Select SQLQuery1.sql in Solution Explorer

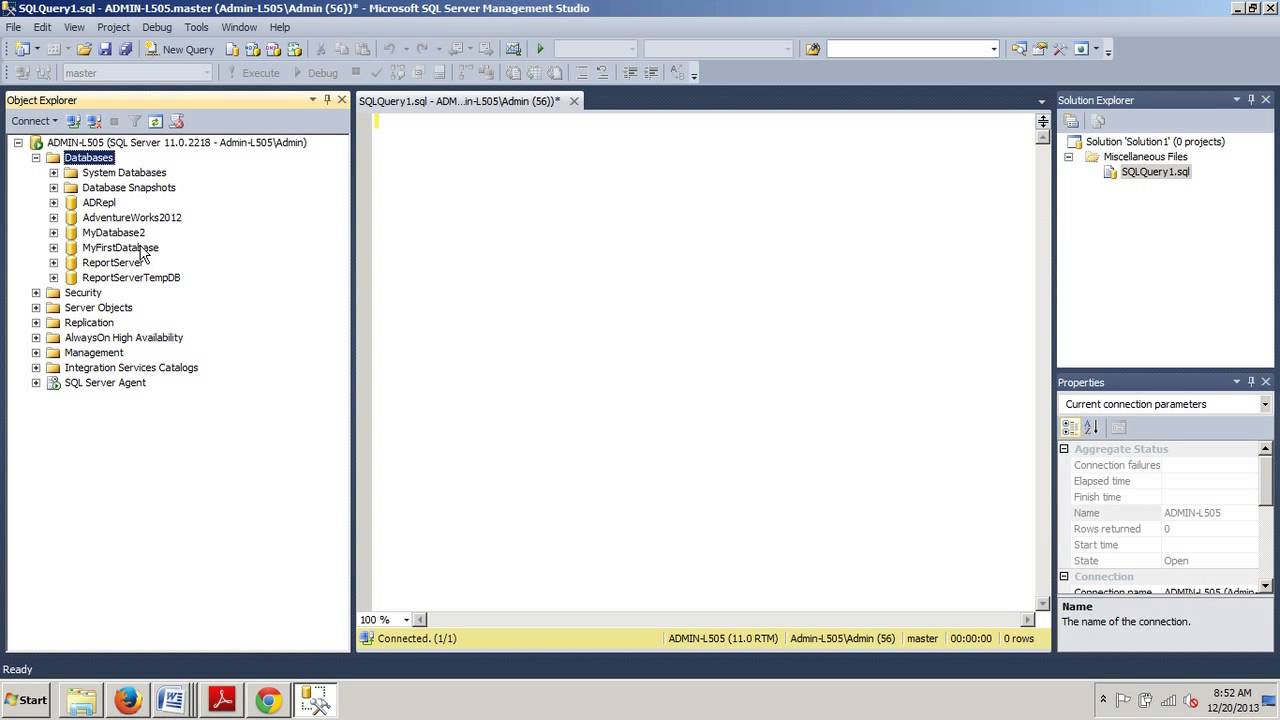[x=1155, y=172]
